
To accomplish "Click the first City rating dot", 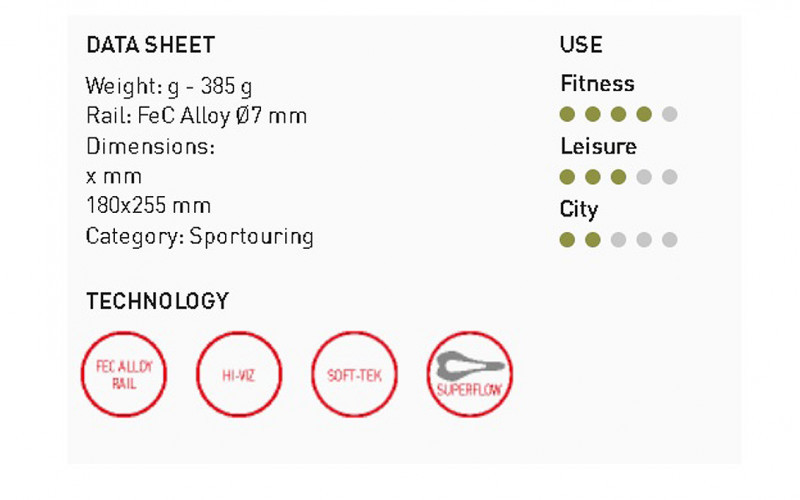I will (567, 240).
